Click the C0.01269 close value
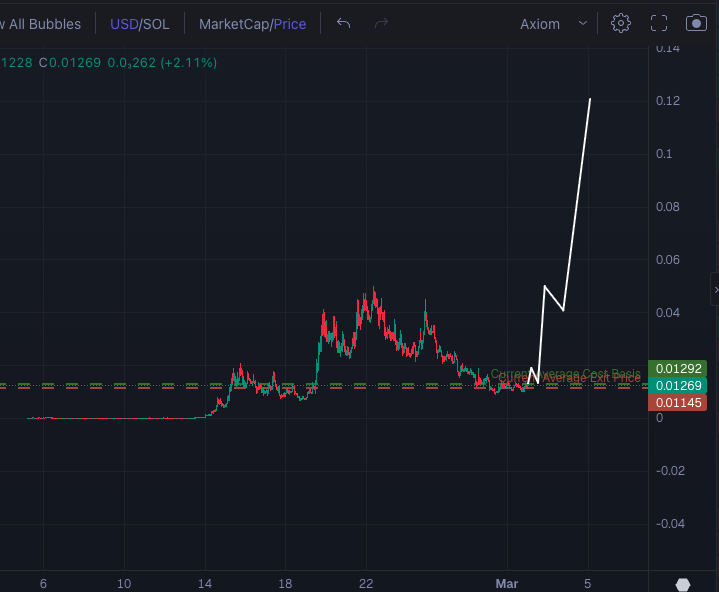Image resolution: width=719 pixels, height=592 pixels. (70, 63)
